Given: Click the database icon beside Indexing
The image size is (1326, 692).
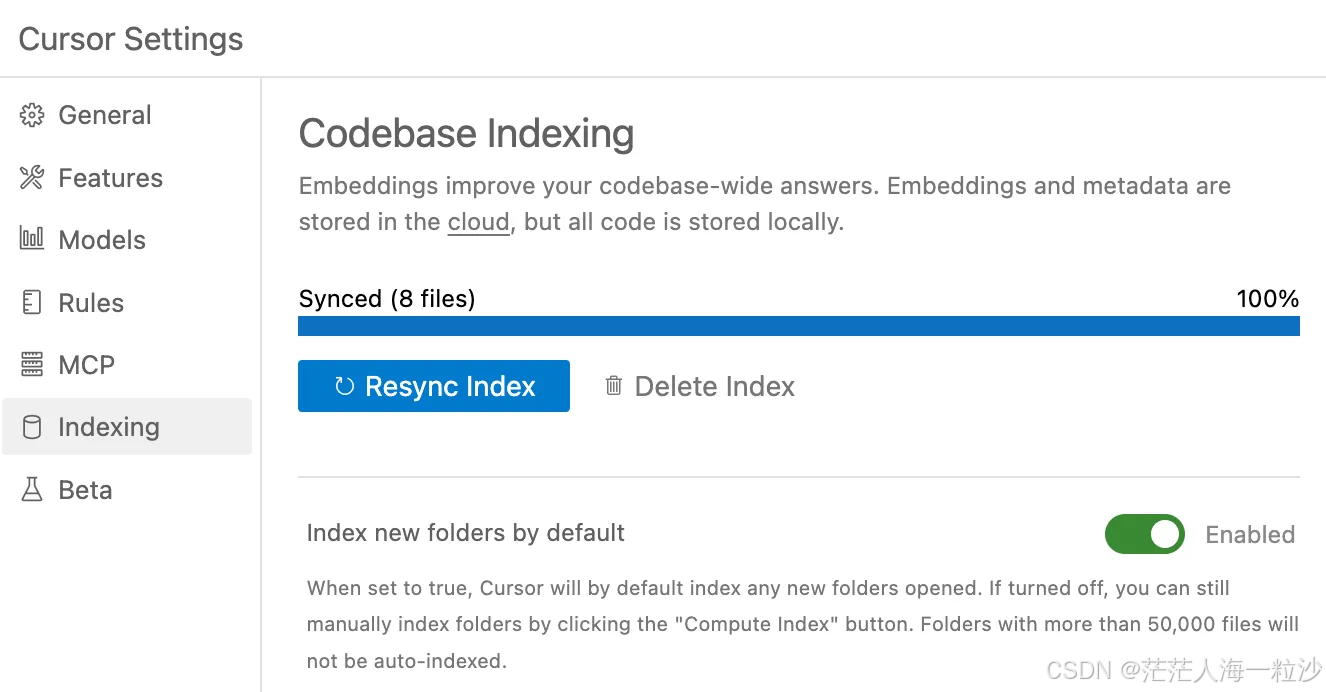Looking at the screenshot, I should (32, 427).
